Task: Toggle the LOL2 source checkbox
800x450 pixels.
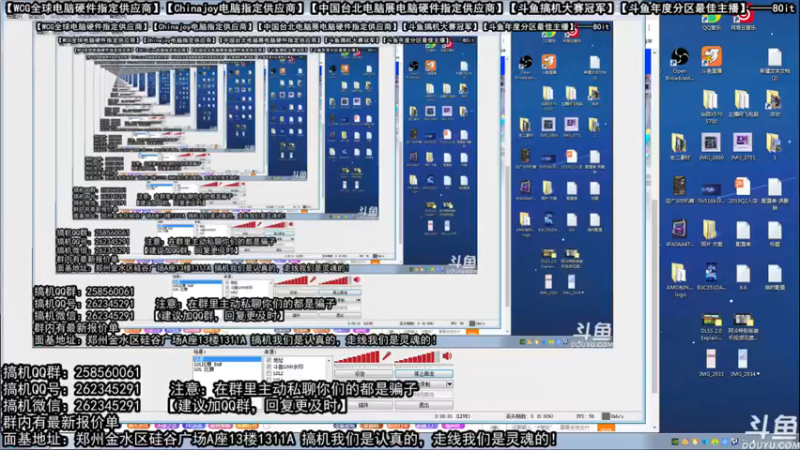Action: click(x=269, y=373)
